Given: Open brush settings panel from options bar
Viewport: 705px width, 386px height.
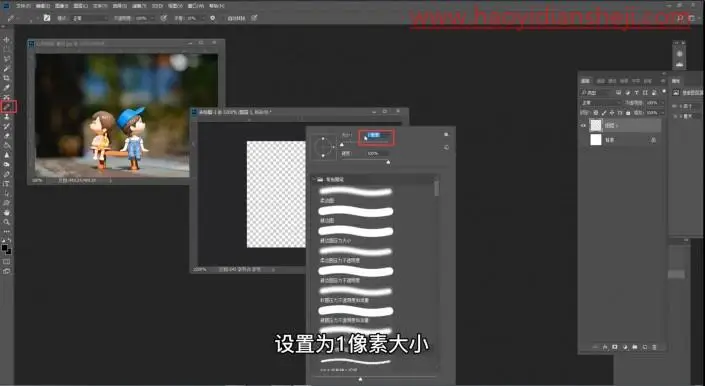Looking at the screenshot, I should [x=47, y=18].
